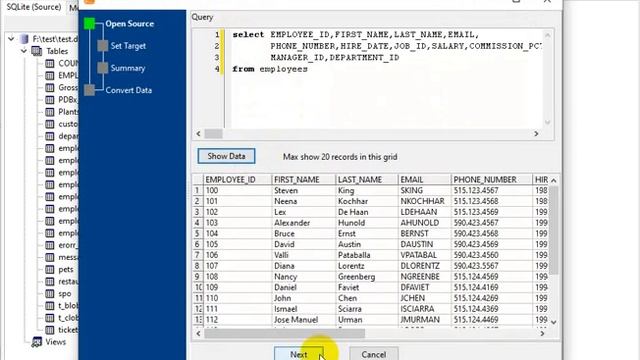Viewport: 640px width, 360px height.
Task: Select the erorr_ table icon
Action: pyautogui.click(x=49, y=245)
